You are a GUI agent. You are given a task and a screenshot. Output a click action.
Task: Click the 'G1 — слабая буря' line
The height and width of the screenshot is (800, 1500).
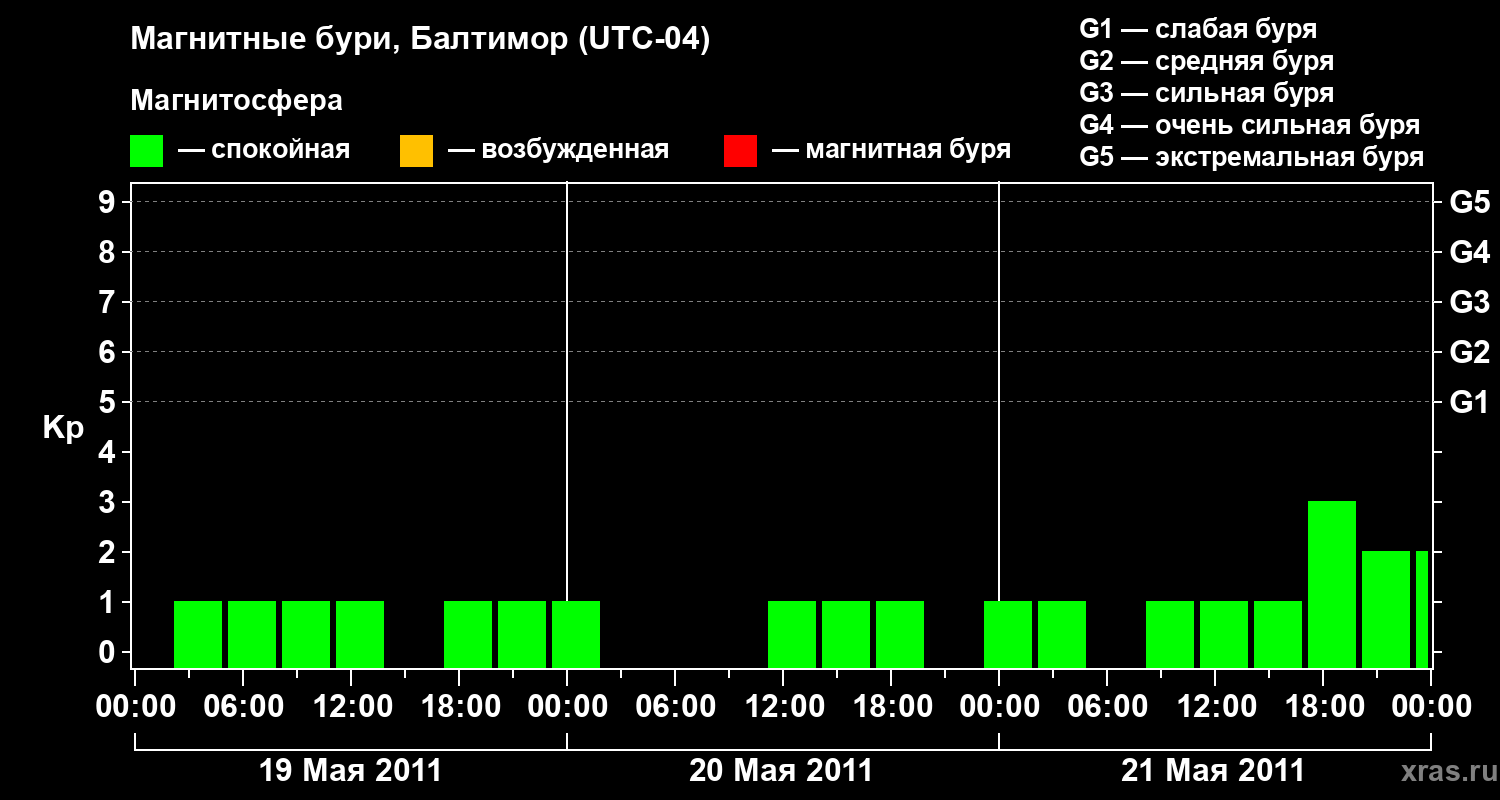1198,29
